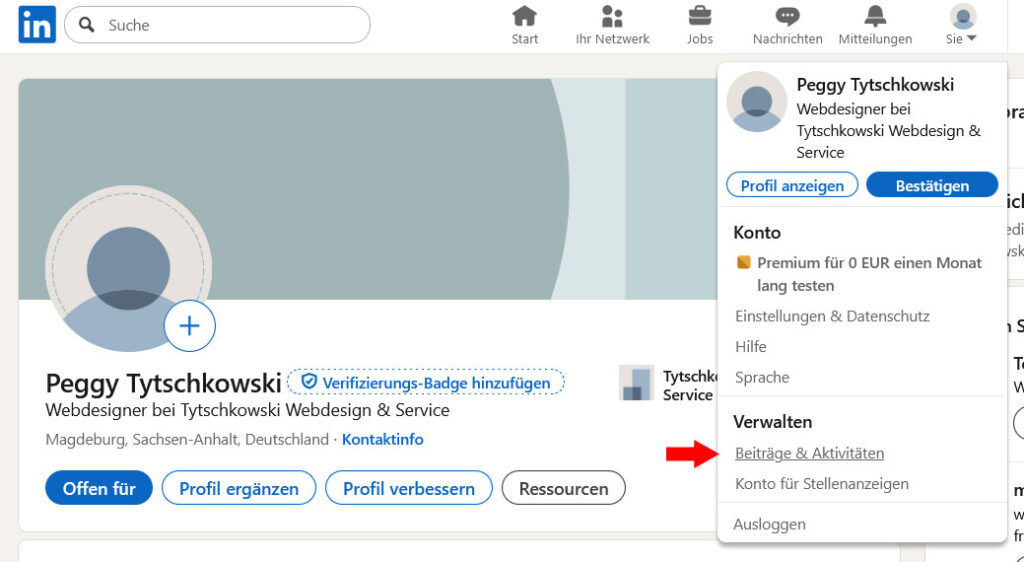Click Verifizierungs-Badge hinzufügen button
Viewport: 1024px width, 562px height.
(x=426, y=383)
